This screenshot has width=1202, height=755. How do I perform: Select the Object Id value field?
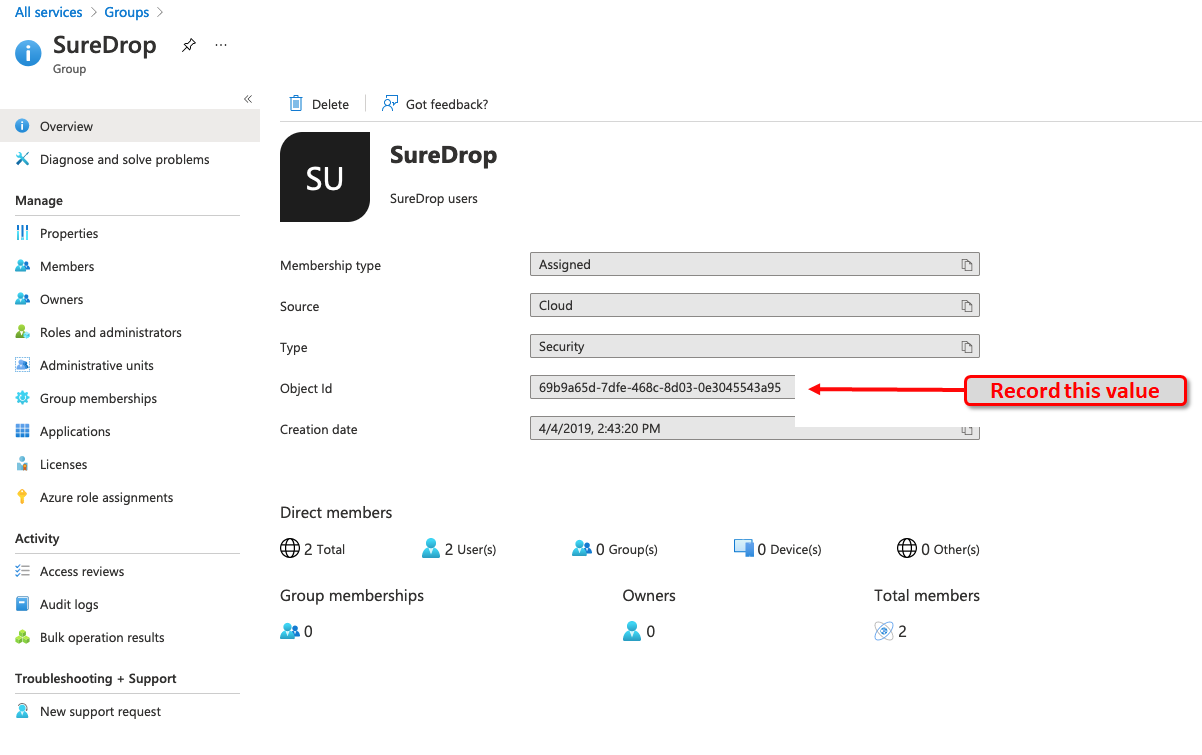(663, 388)
